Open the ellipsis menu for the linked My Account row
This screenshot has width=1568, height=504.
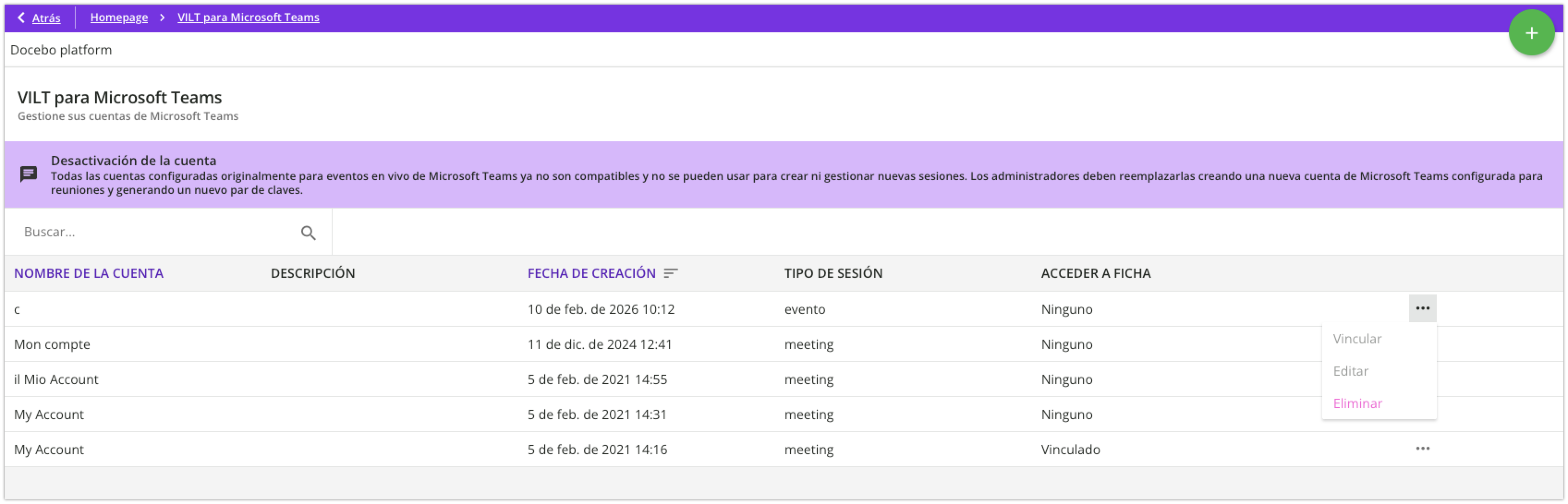(x=1423, y=449)
